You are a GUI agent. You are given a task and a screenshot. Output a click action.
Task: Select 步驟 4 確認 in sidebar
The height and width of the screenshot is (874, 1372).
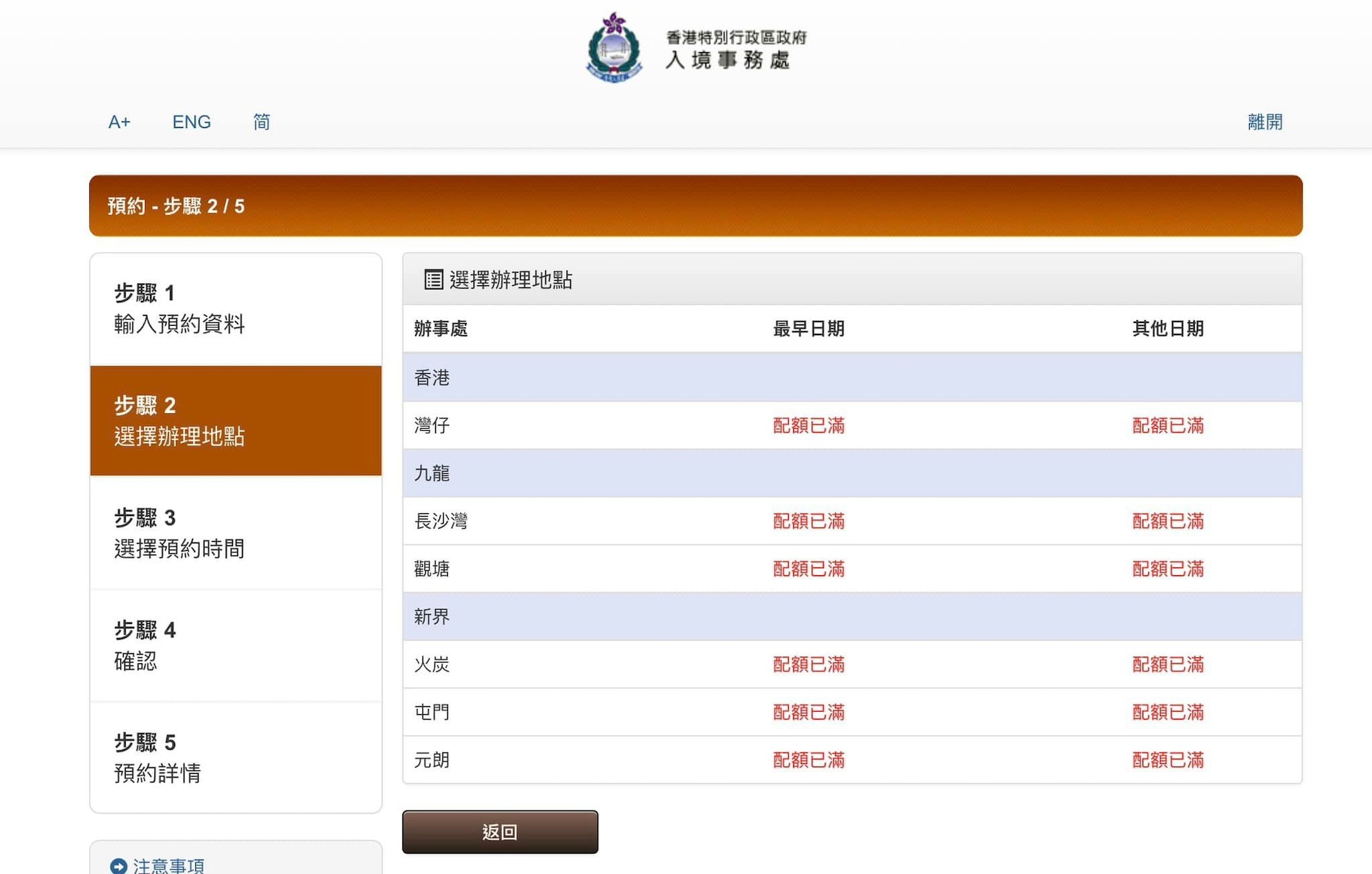point(236,645)
